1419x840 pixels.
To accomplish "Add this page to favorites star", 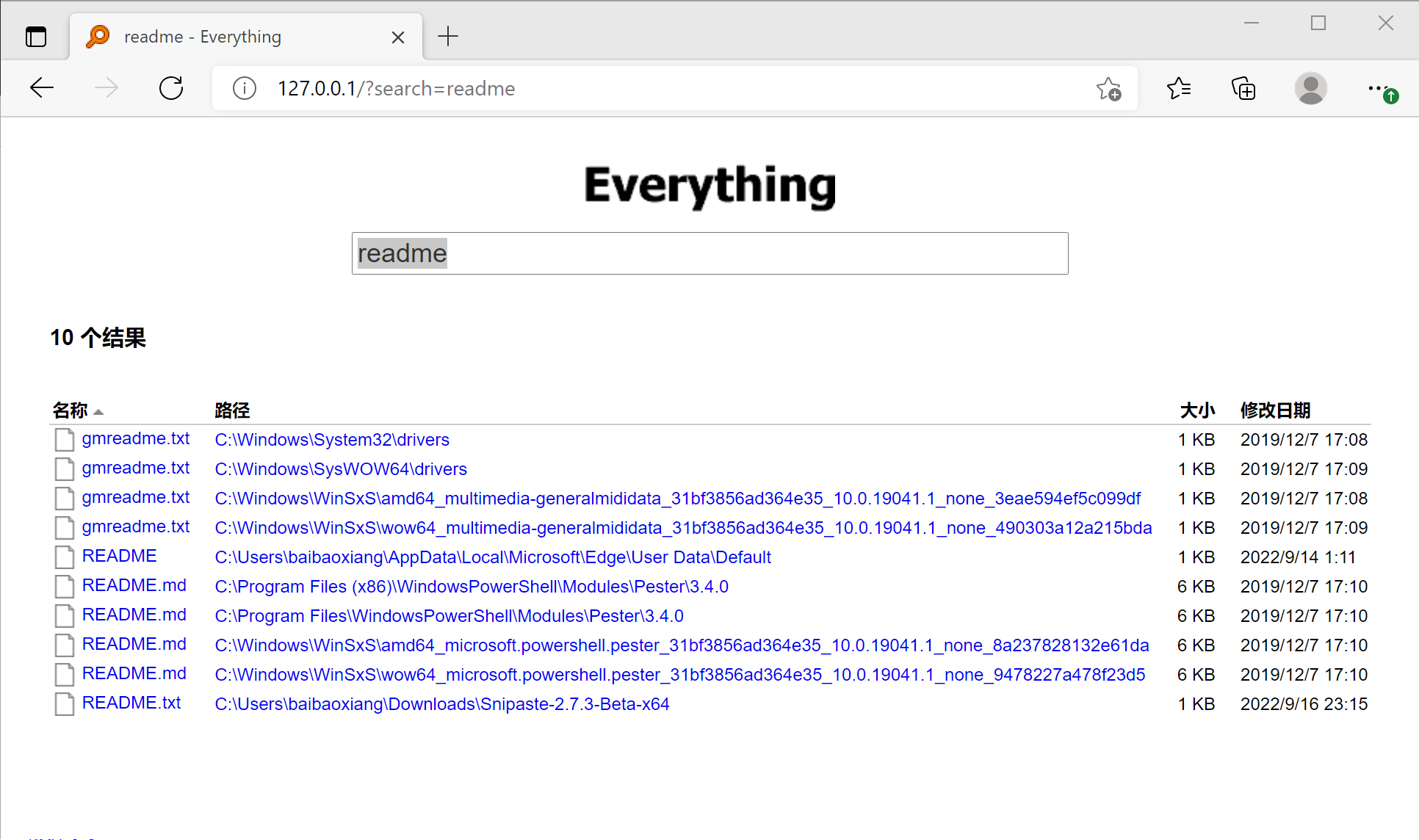I will [1109, 88].
